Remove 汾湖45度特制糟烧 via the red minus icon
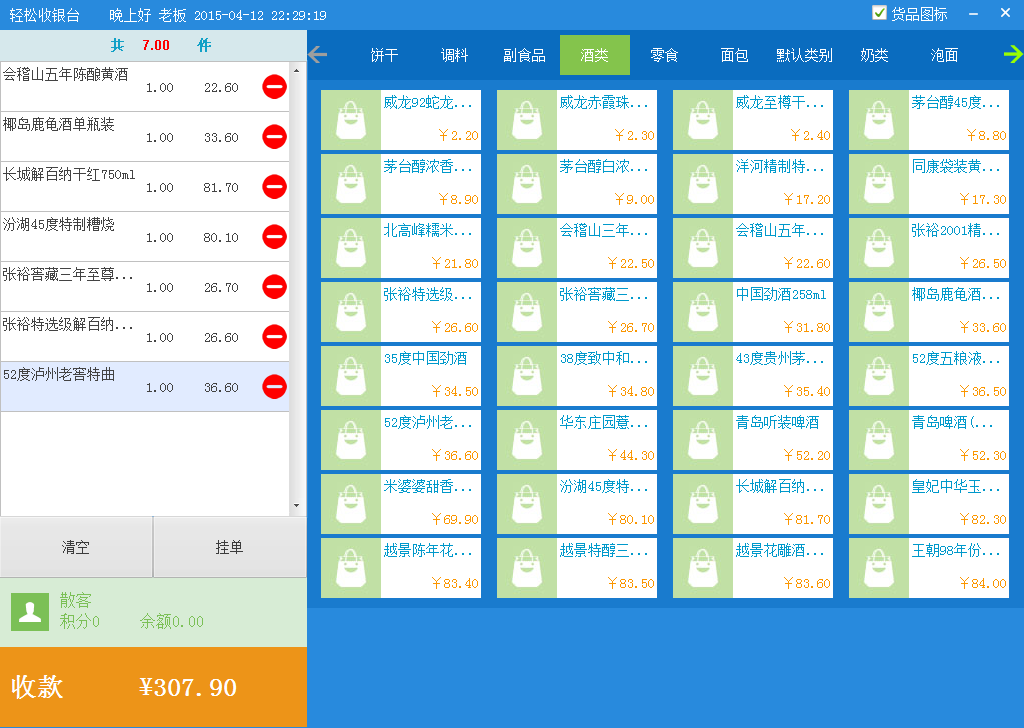1024x728 pixels. pos(274,237)
